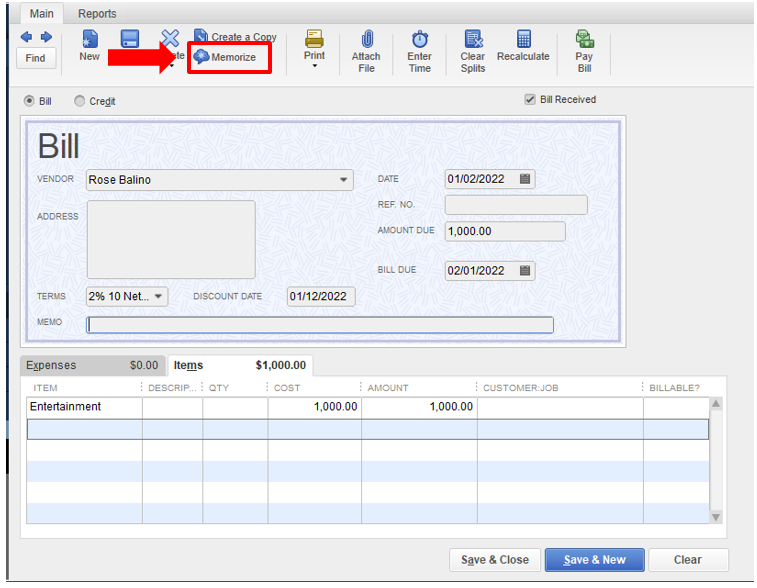Click the CUSTOMER:JOB column header
This screenshot has height=588, width=757.
520,388
